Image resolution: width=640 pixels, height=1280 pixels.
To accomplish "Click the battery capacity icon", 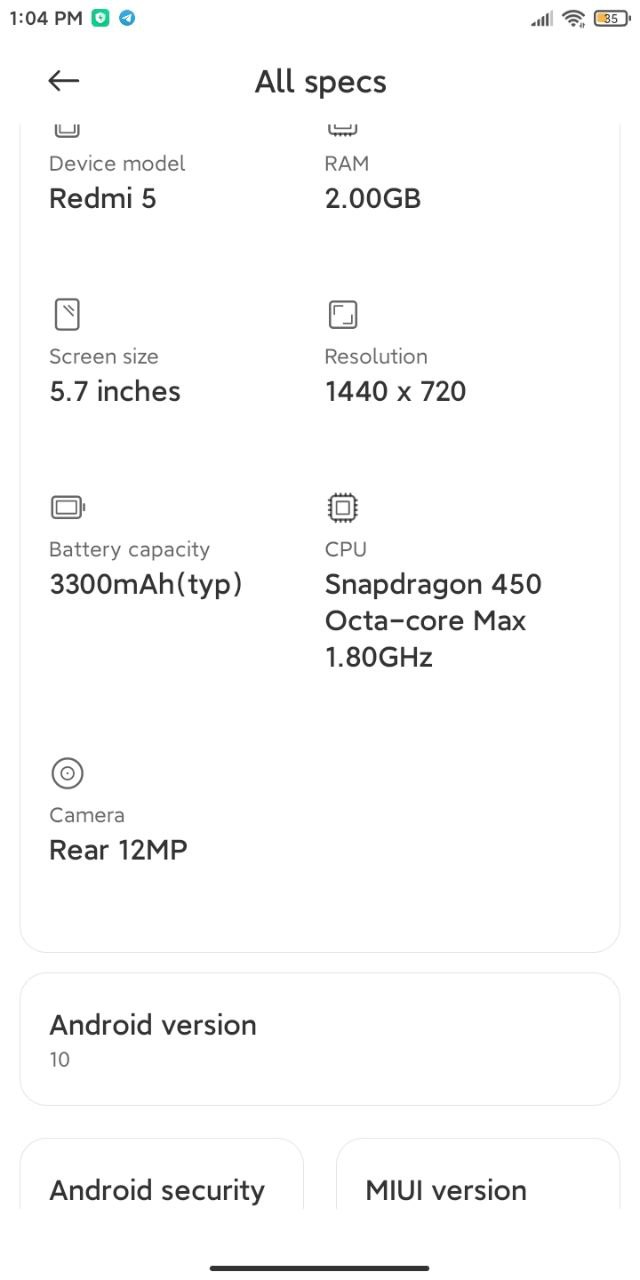I will [68, 508].
